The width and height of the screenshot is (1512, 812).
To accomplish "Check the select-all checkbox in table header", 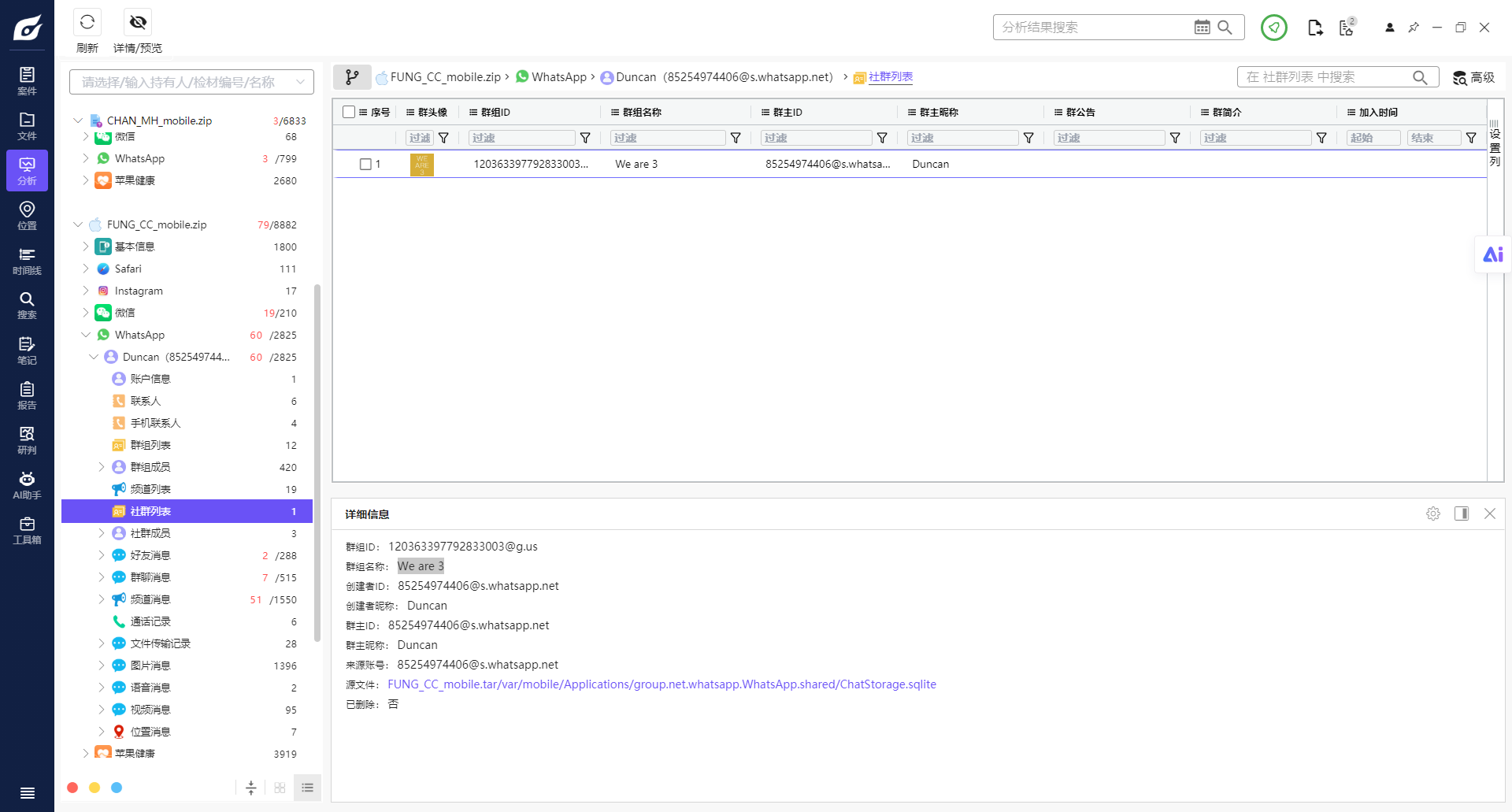I will coord(349,112).
